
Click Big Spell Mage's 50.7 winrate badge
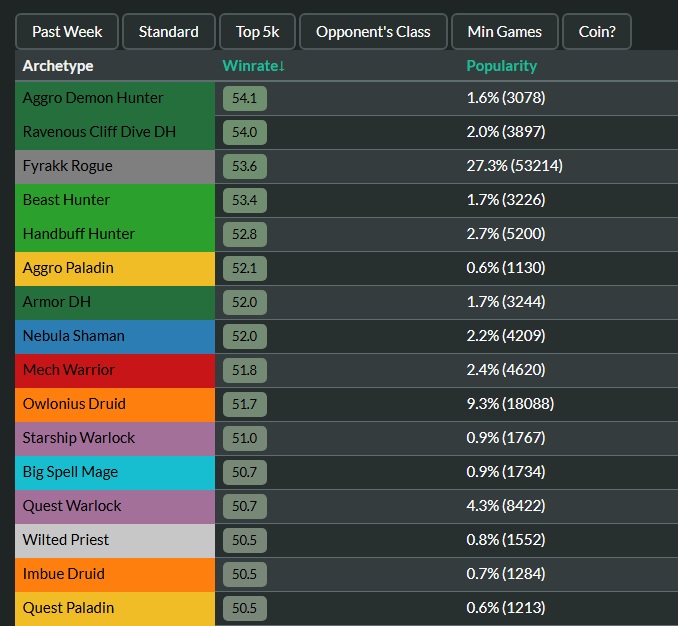245,473
